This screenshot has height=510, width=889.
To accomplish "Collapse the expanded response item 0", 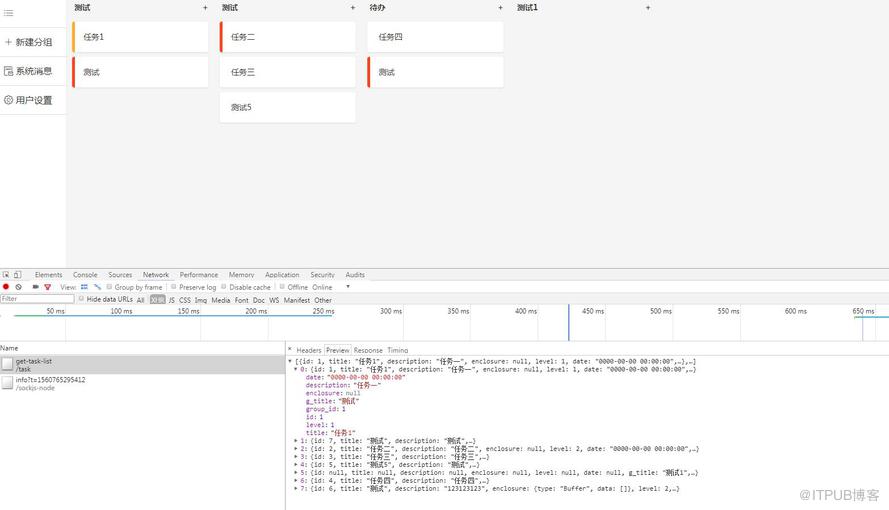I will tap(296, 369).
